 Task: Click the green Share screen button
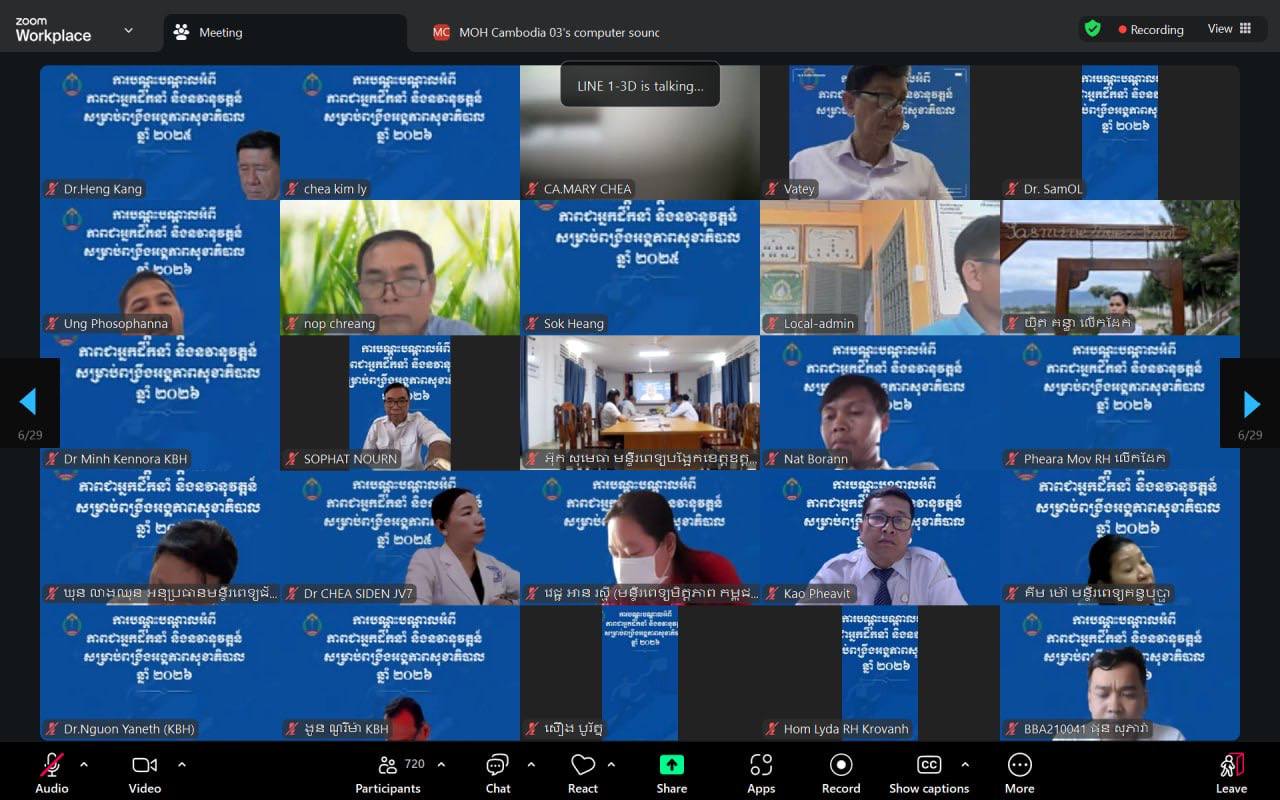[671, 765]
